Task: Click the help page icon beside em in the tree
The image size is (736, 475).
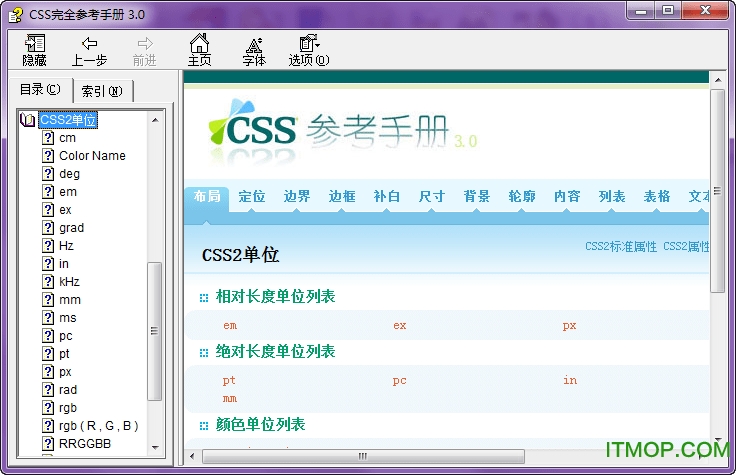Action: [48, 192]
